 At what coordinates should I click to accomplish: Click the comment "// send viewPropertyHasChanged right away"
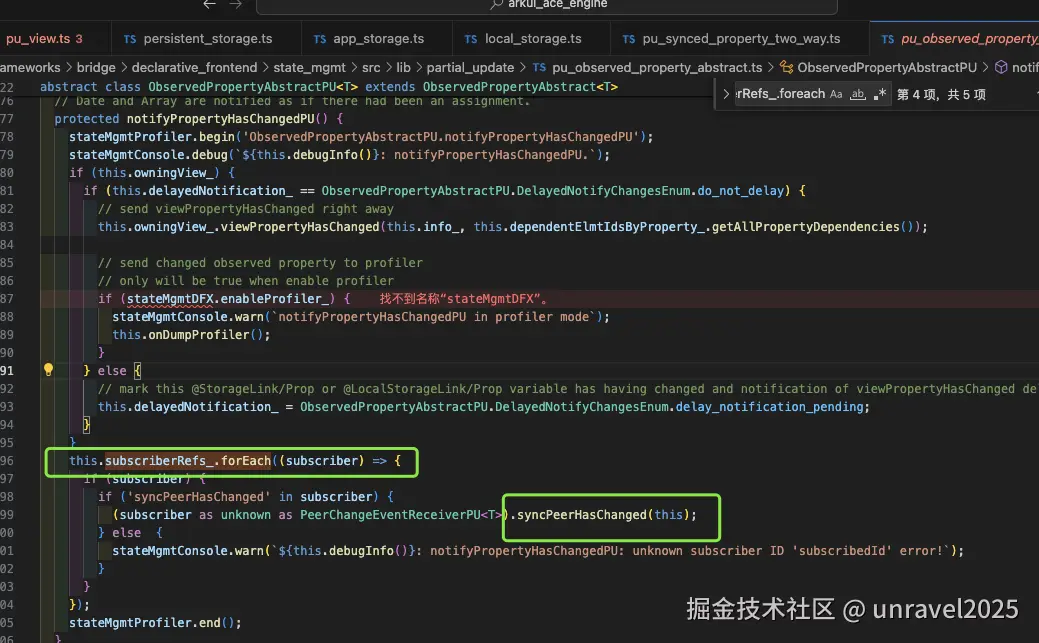coord(245,209)
